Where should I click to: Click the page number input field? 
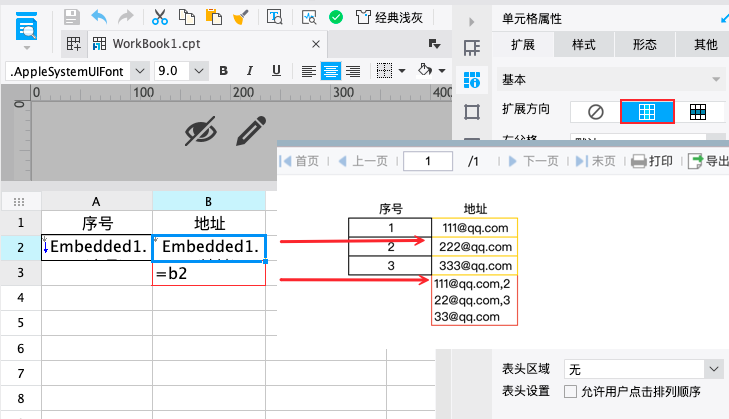pos(428,161)
